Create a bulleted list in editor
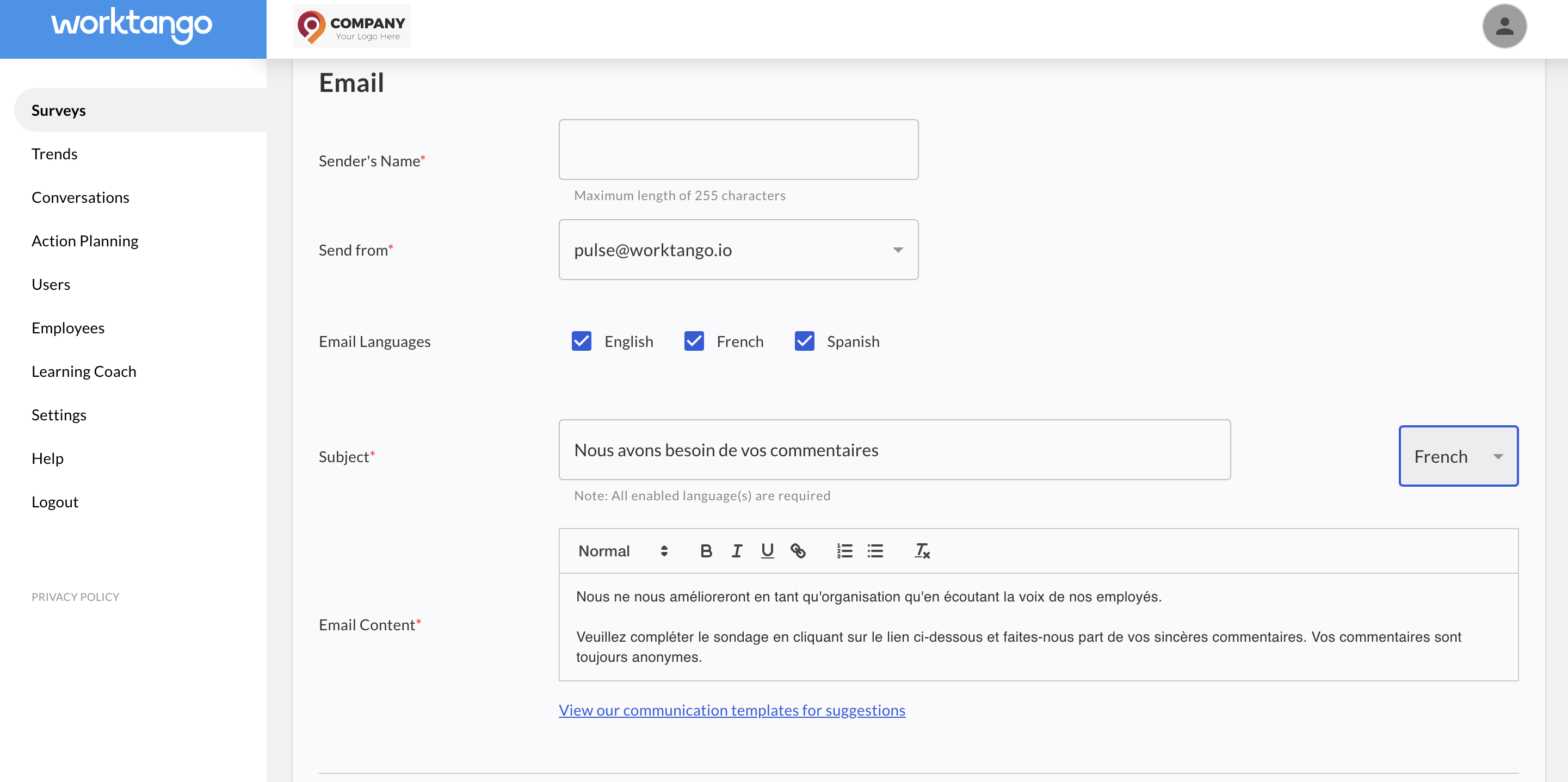The height and width of the screenshot is (782, 1568). 875,551
